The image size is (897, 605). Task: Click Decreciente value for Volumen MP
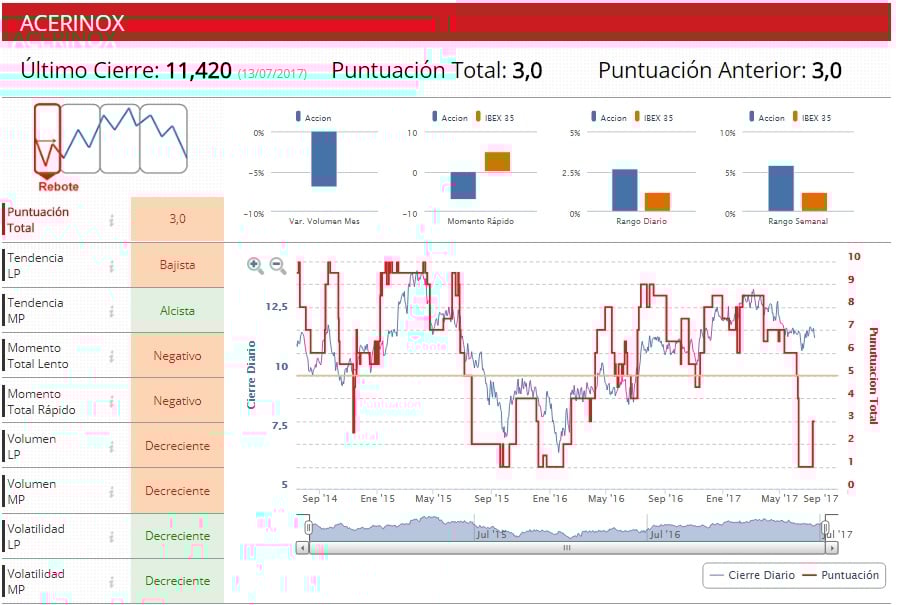point(177,491)
